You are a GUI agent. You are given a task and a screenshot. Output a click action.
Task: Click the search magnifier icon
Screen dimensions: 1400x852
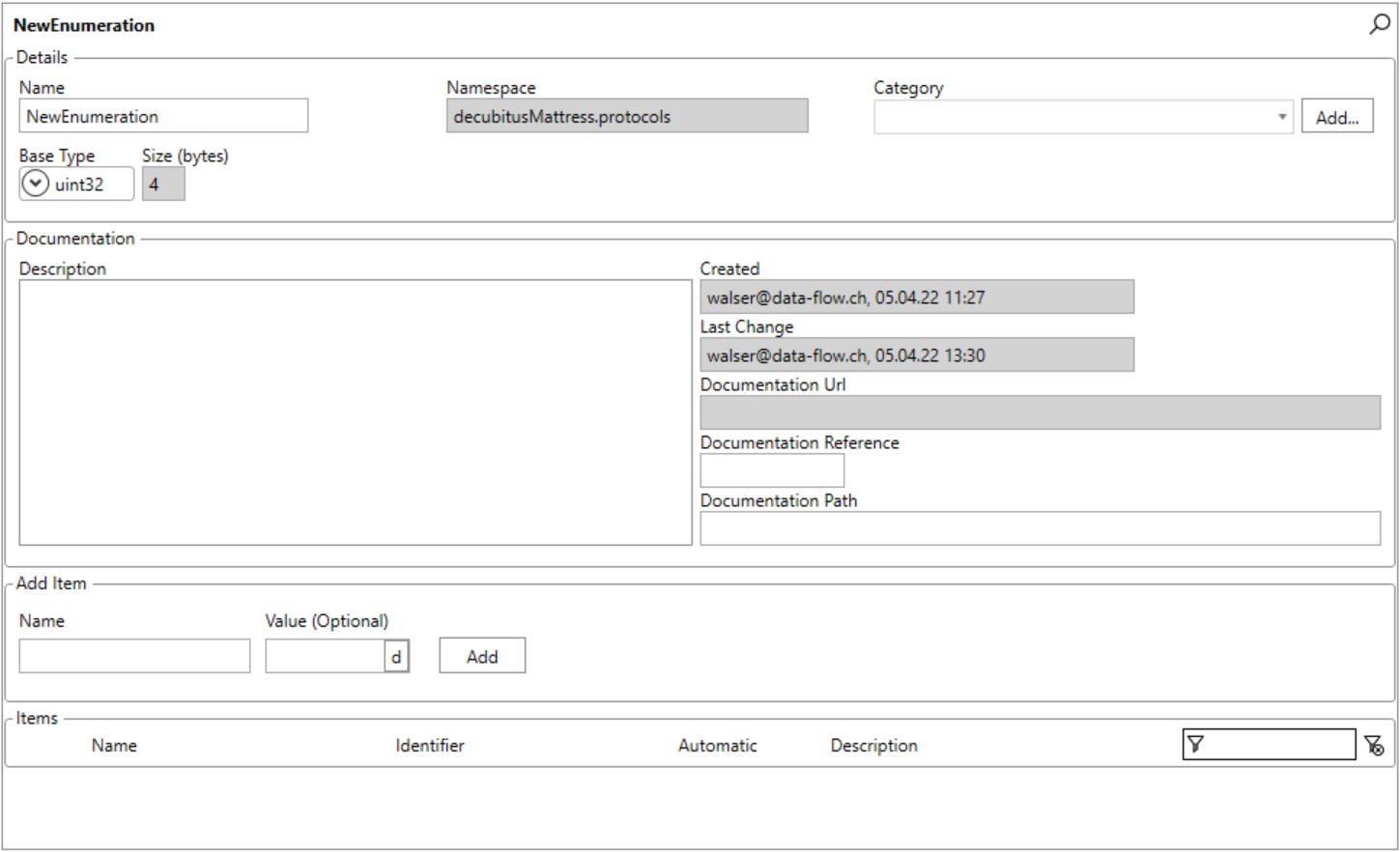pos(1379,24)
